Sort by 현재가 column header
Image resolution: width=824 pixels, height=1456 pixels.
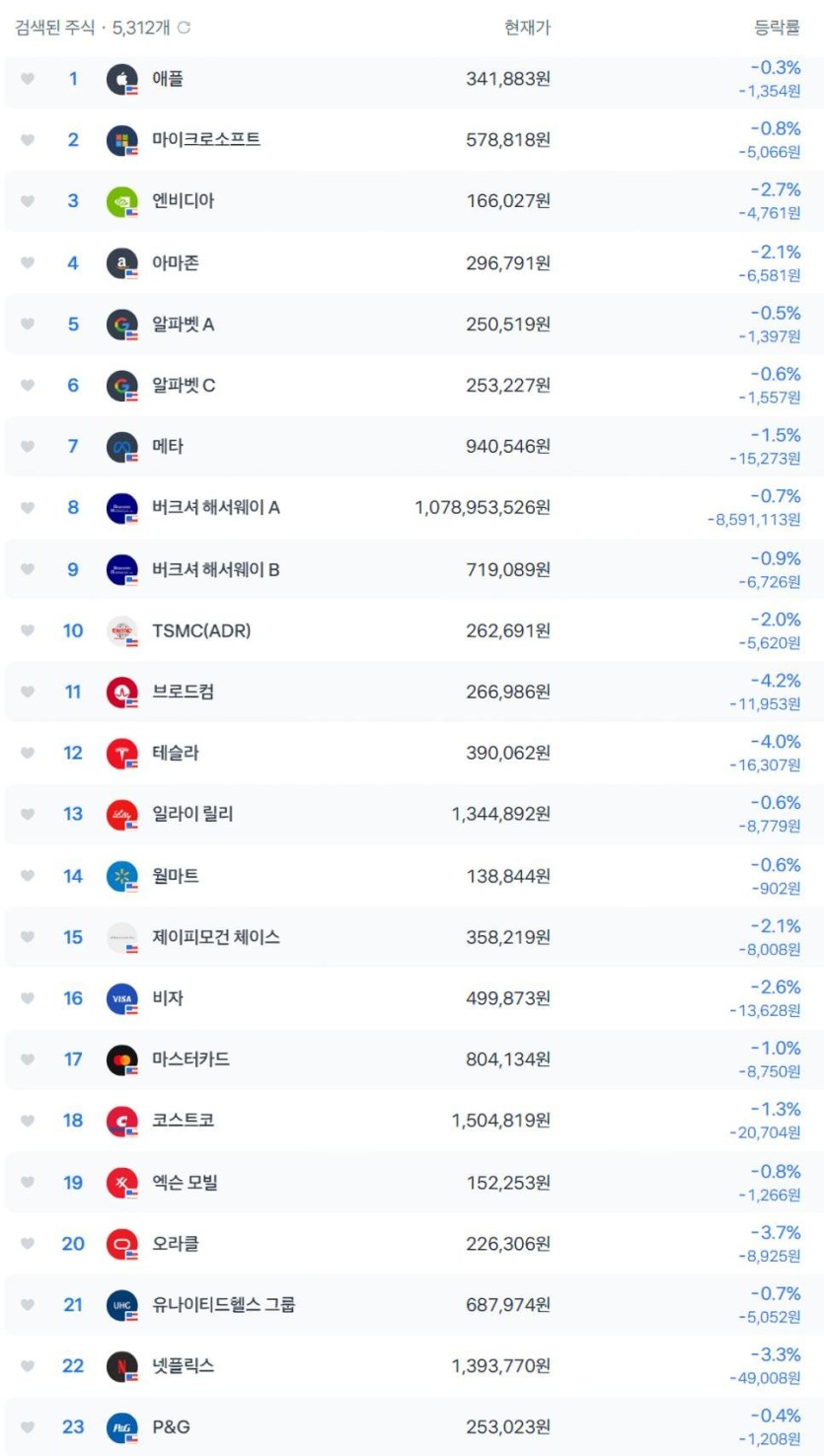[x=527, y=28]
